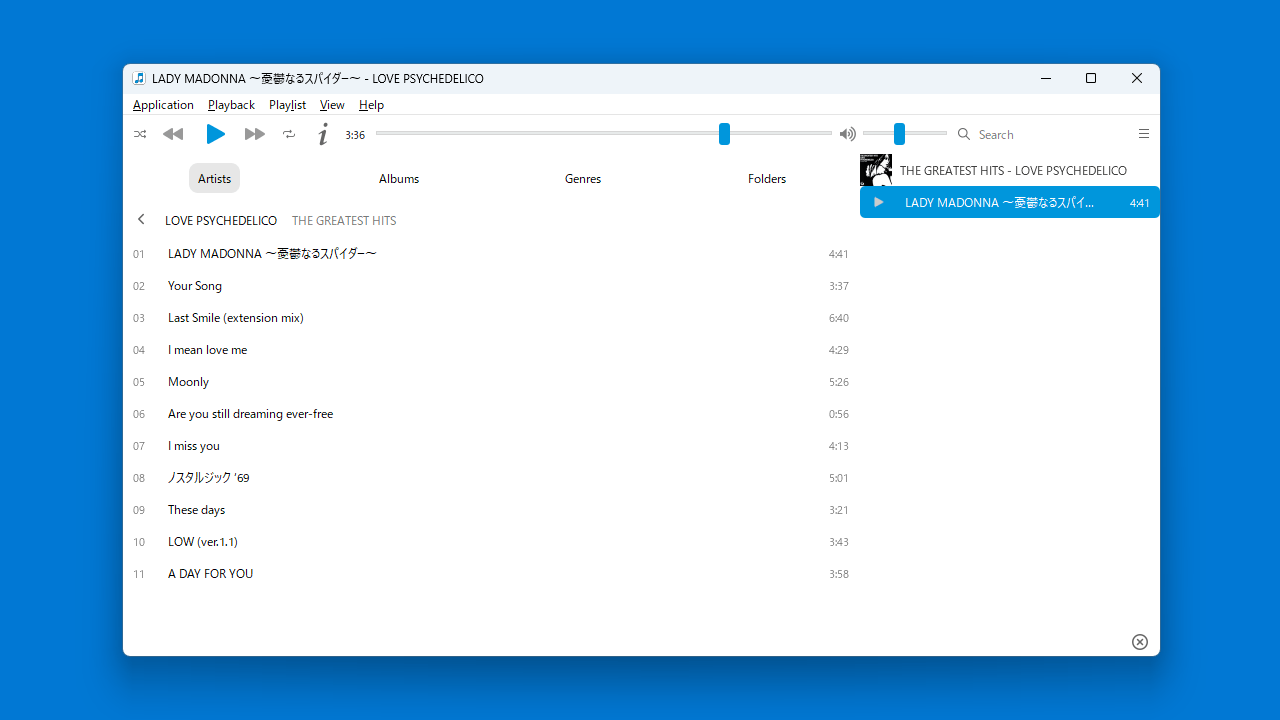Switch to the Folders tab
The width and height of the screenshot is (1280, 720).
click(x=767, y=178)
